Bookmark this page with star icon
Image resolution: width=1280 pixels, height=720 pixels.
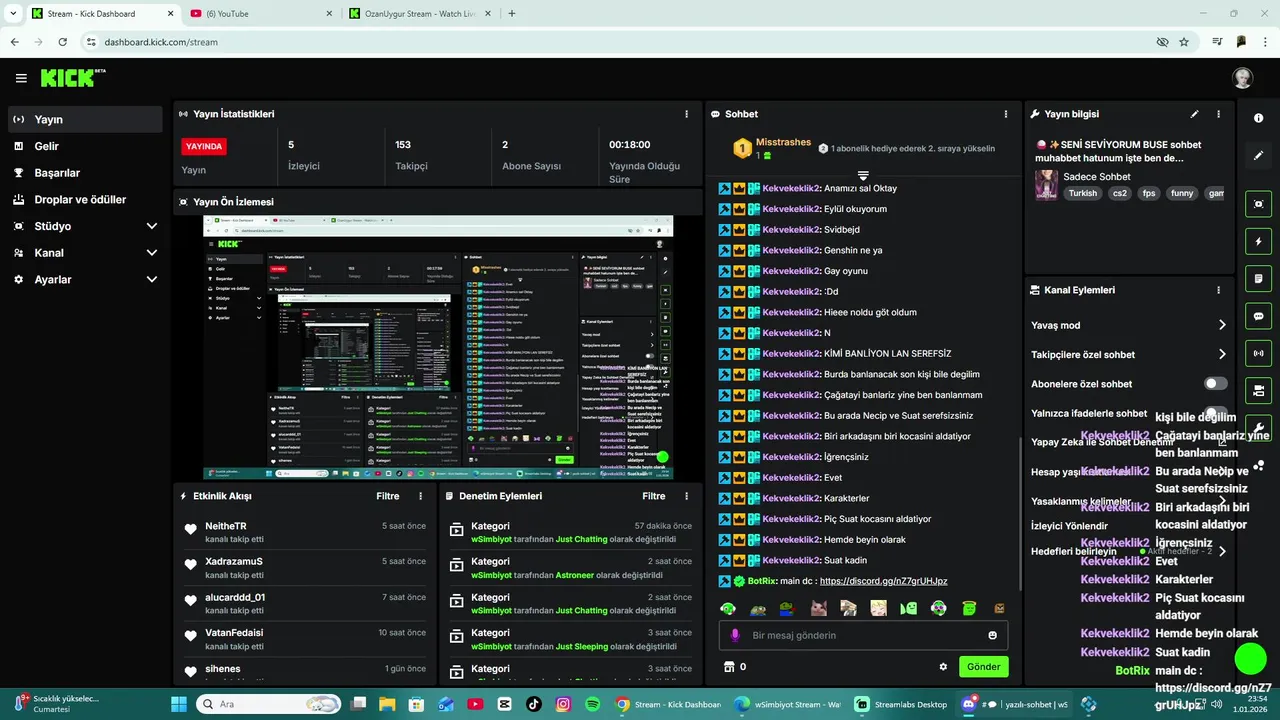pyautogui.click(x=1184, y=42)
